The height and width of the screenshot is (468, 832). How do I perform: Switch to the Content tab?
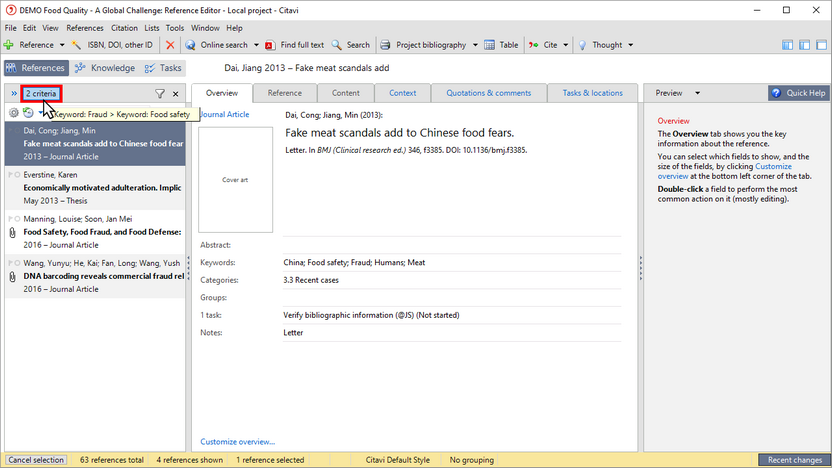[346, 93]
